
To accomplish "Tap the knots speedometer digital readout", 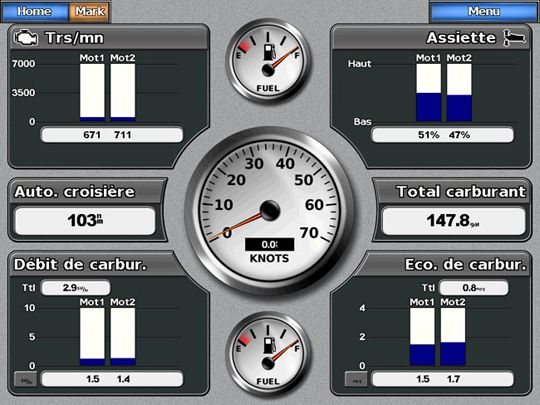I will (269, 245).
